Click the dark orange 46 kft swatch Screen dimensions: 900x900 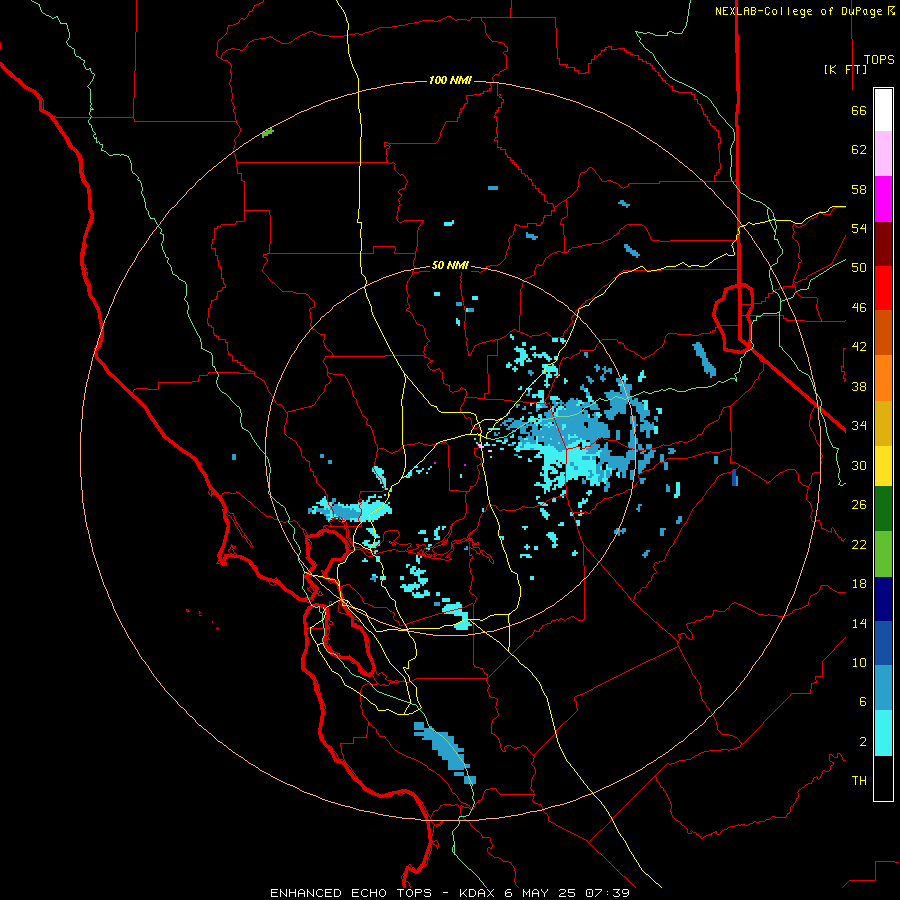883,332
